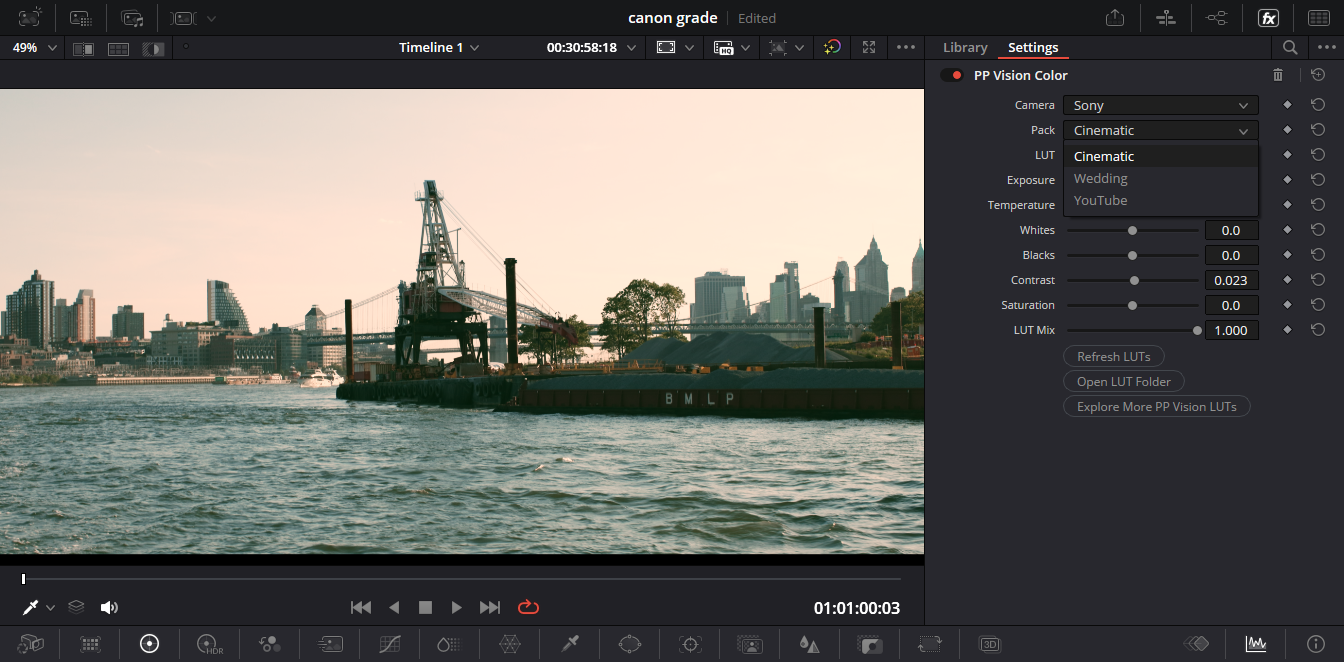Switch to the Library tab
The image size is (1344, 662).
coord(965,47)
